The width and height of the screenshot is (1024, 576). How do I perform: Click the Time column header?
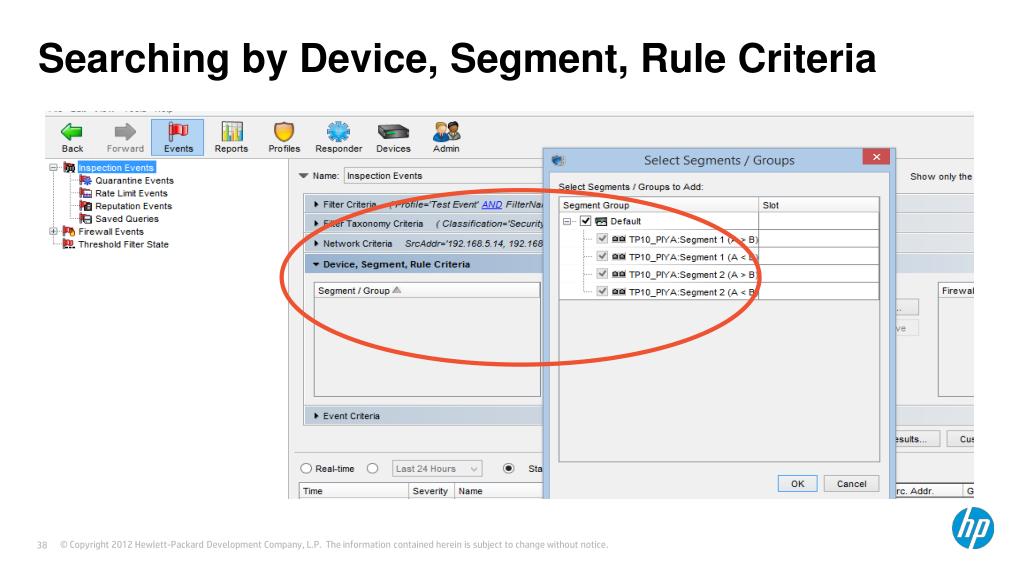[x=354, y=491]
